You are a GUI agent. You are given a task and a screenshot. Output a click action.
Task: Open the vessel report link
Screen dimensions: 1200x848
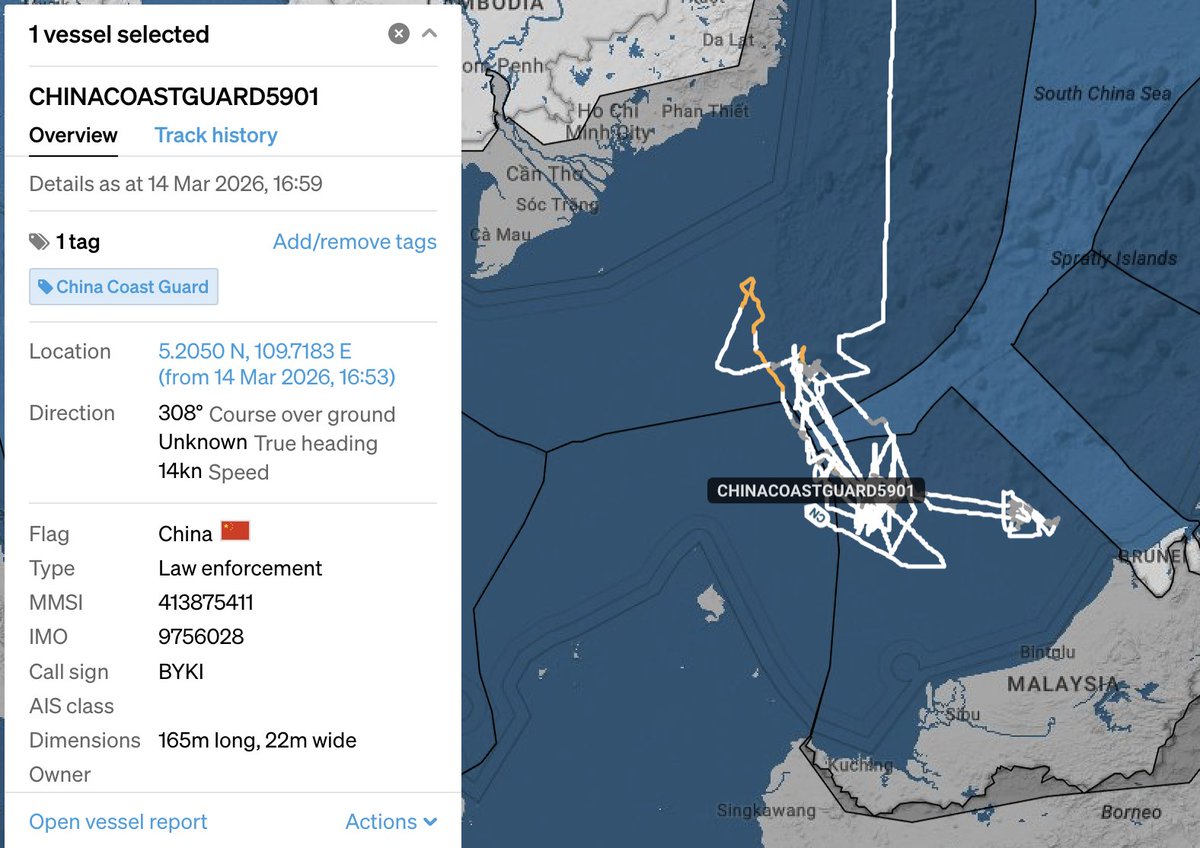point(118,822)
